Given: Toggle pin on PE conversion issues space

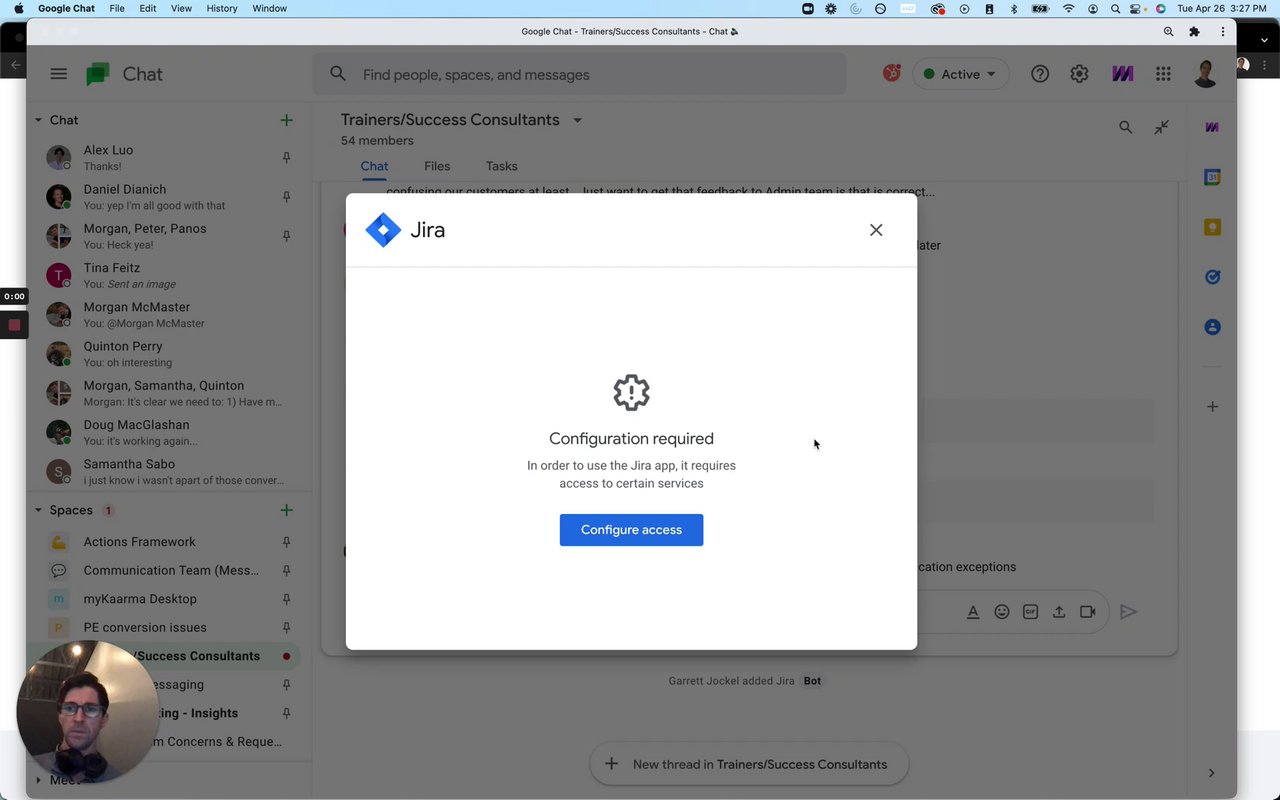Looking at the screenshot, I should 286,627.
